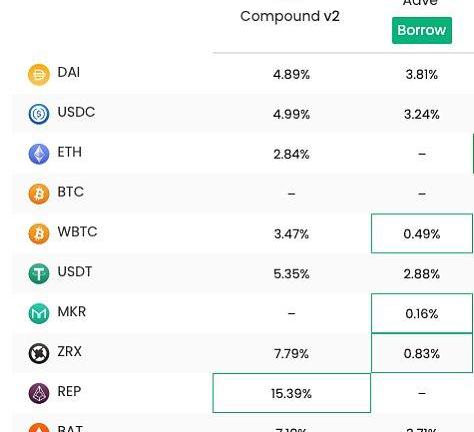The width and height of the screenshot is (474, 432).
Task: Click the green Borrow button
Action: [422, 30]
